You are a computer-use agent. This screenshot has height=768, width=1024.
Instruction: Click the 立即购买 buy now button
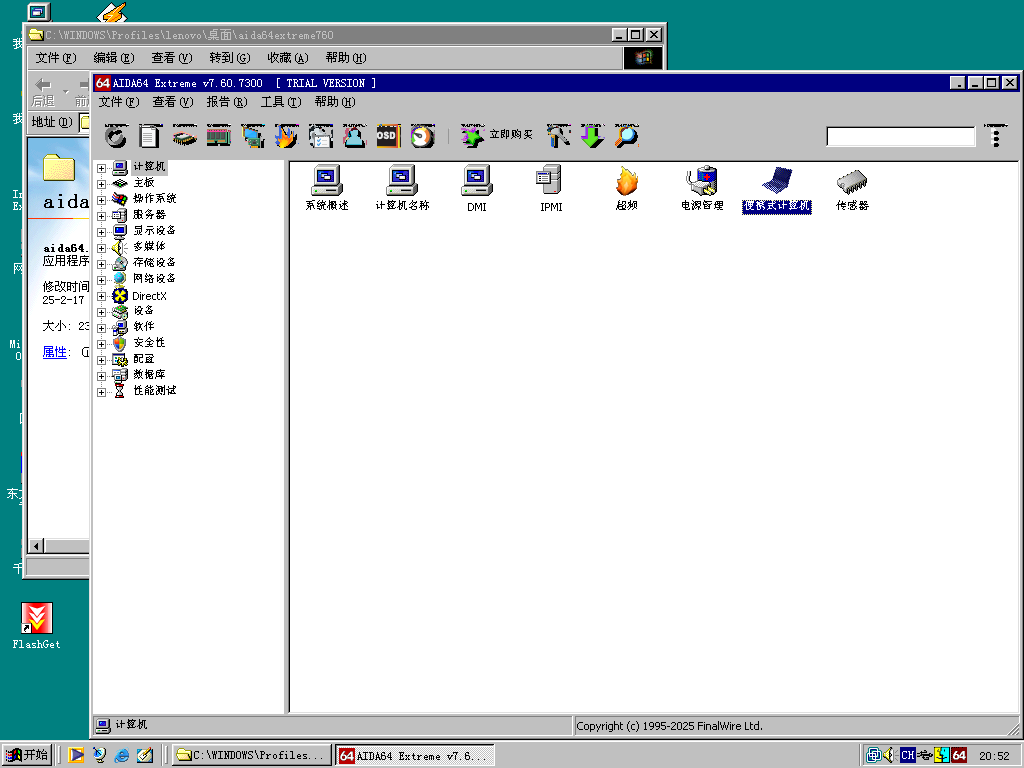pos(497,135)
